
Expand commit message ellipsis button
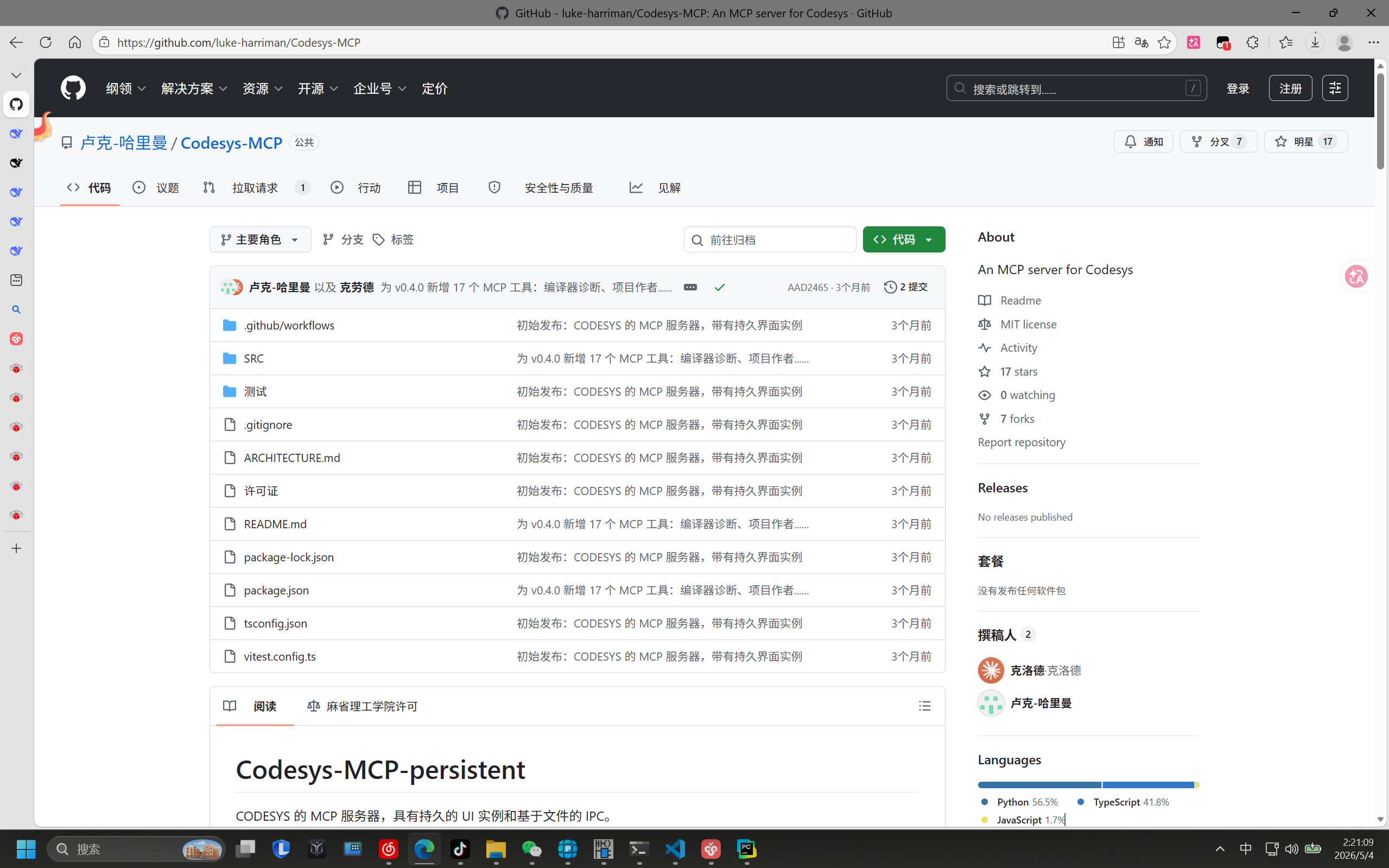coord(690,287)
